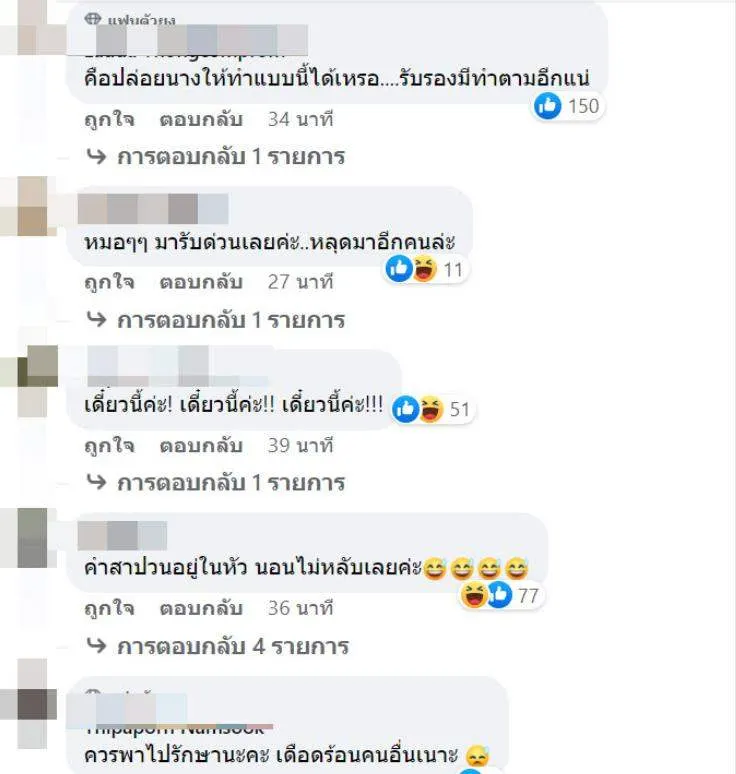The width and height of the screenshot is (736, 774).
Task: Click the laughing emoji reaction showing 11
Action: 425,270
